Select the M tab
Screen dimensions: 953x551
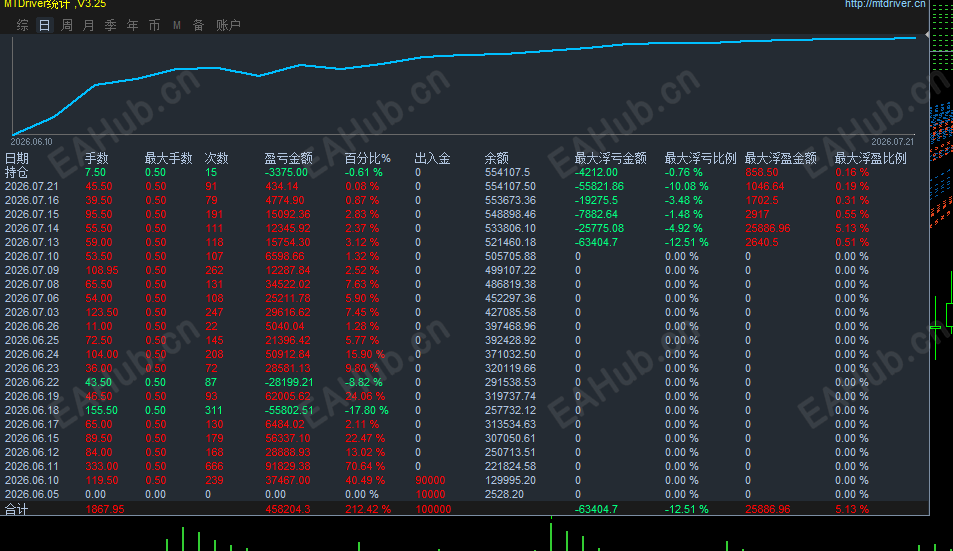[x=176, y=25]
